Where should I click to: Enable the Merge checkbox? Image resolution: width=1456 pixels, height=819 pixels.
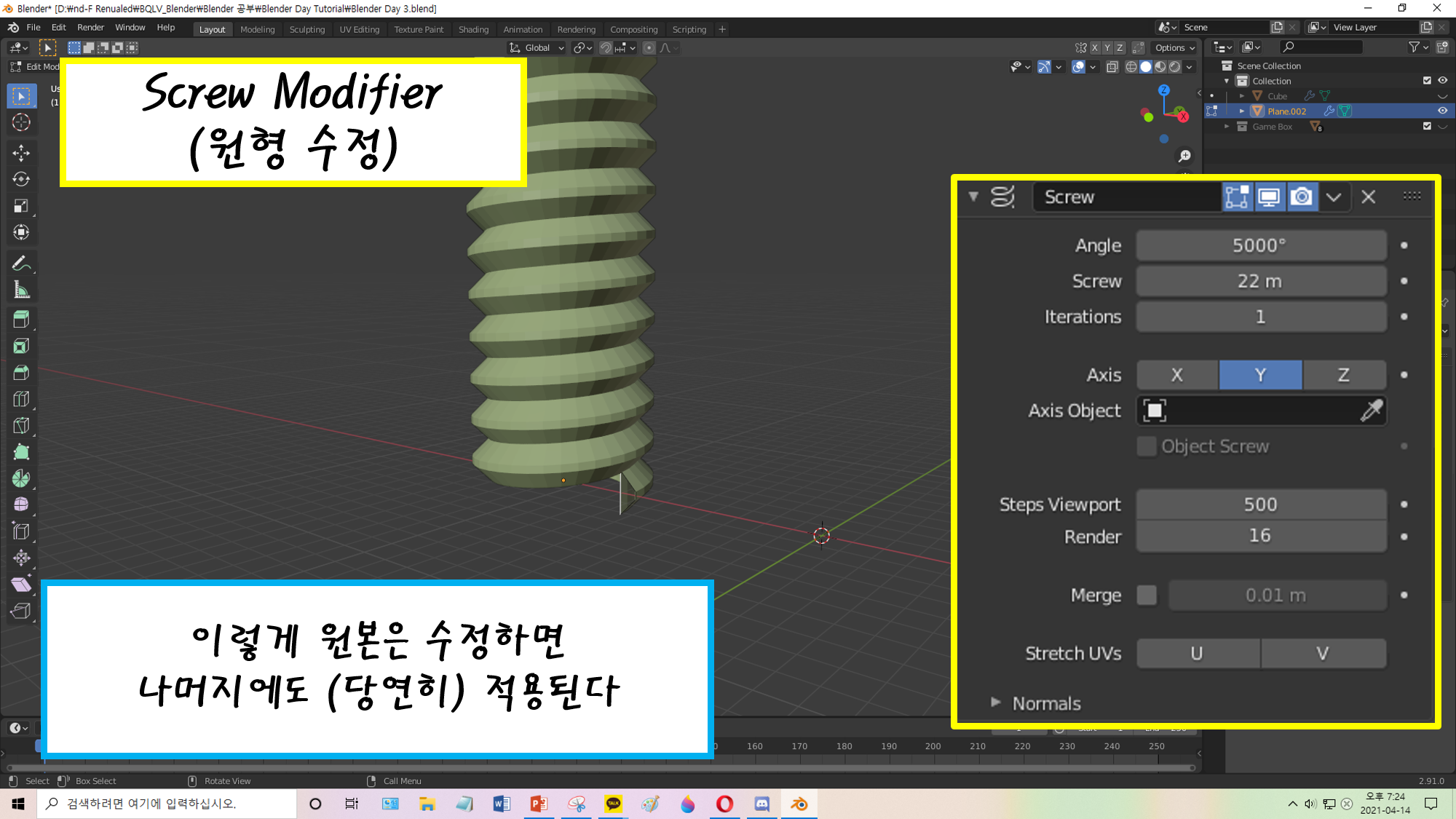click(x=1147, y=596)
